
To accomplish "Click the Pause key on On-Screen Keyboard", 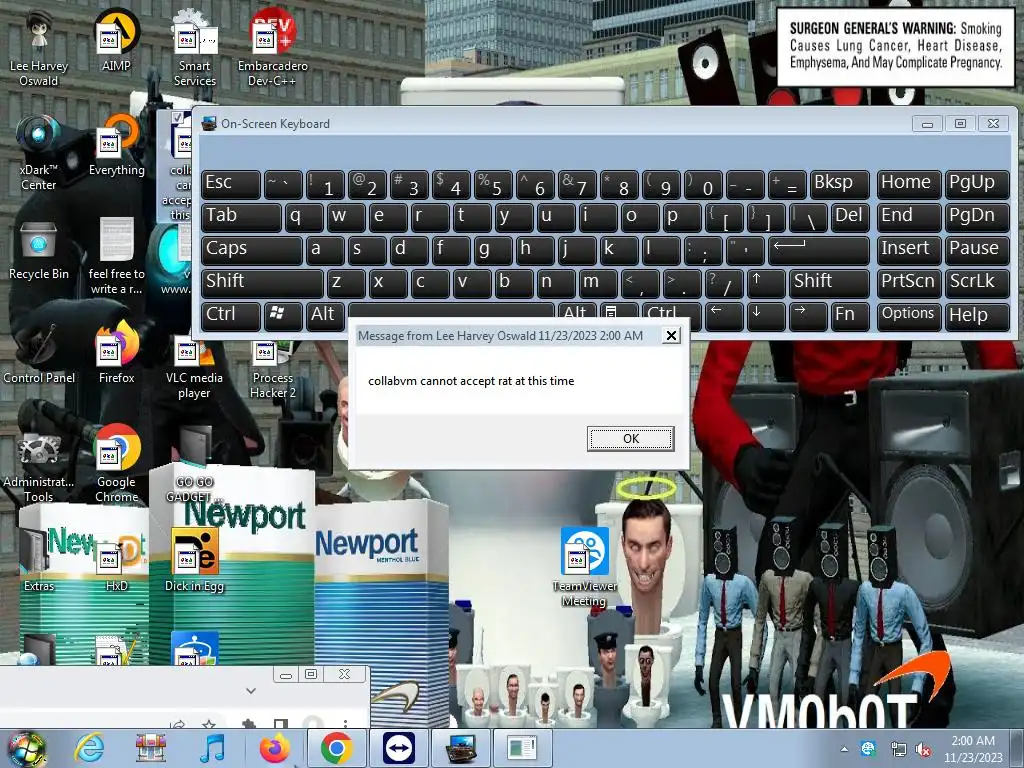I will (x=977, y=249).
